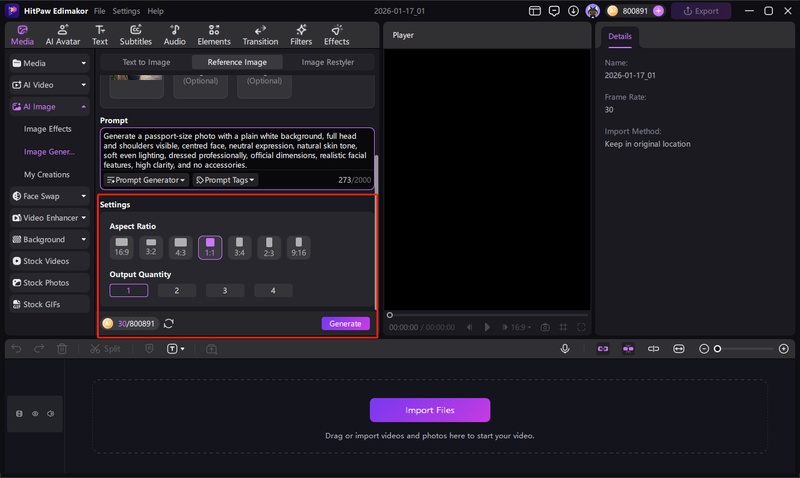Click the microphone voiceover icon in timeline toolbar

tap(565, 349)
